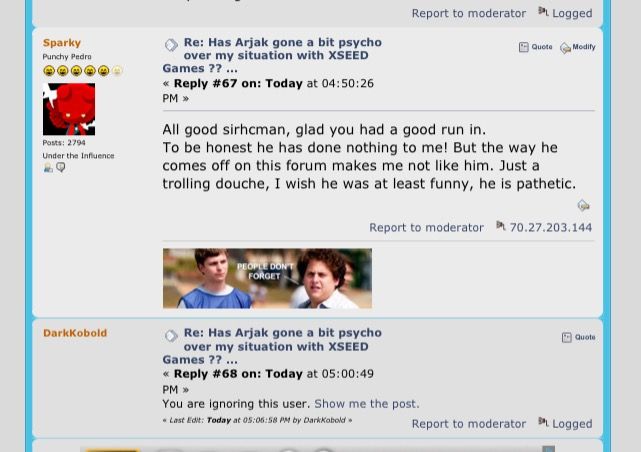This screenshot has width=641, height=452.
Task: Report Sparky's reply #67 to moderator
Action: [426, 228]
